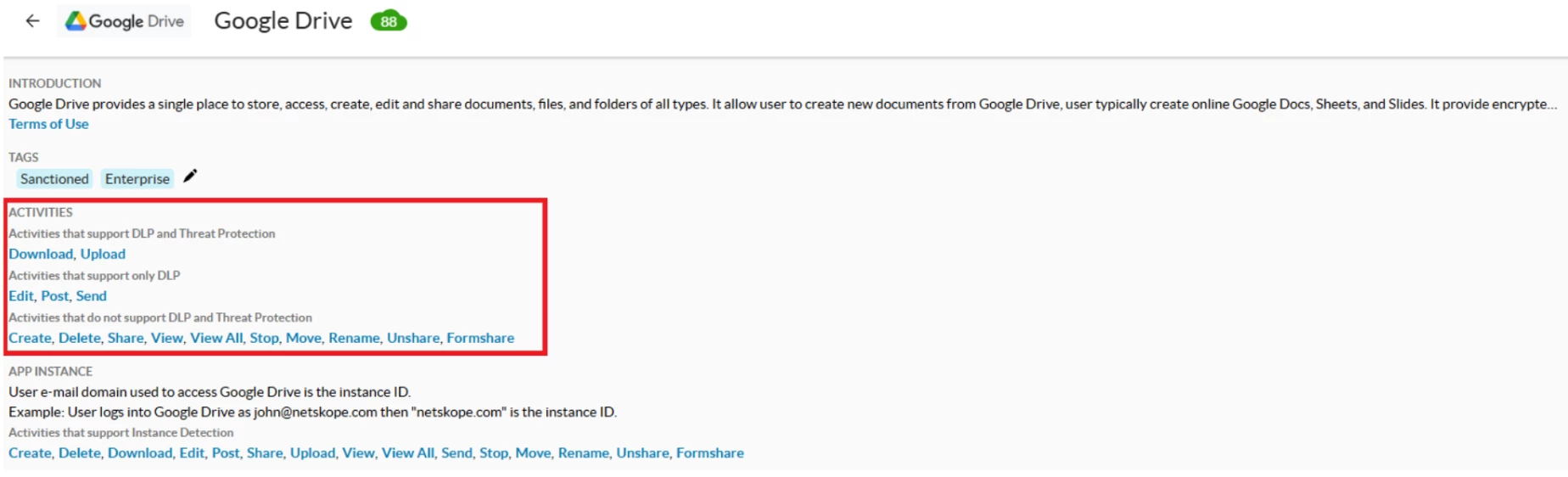The width and height of the screenshot is (1568, 477).
Task: Click Rename under Instance Detection
Action: (x=584, y=453)
